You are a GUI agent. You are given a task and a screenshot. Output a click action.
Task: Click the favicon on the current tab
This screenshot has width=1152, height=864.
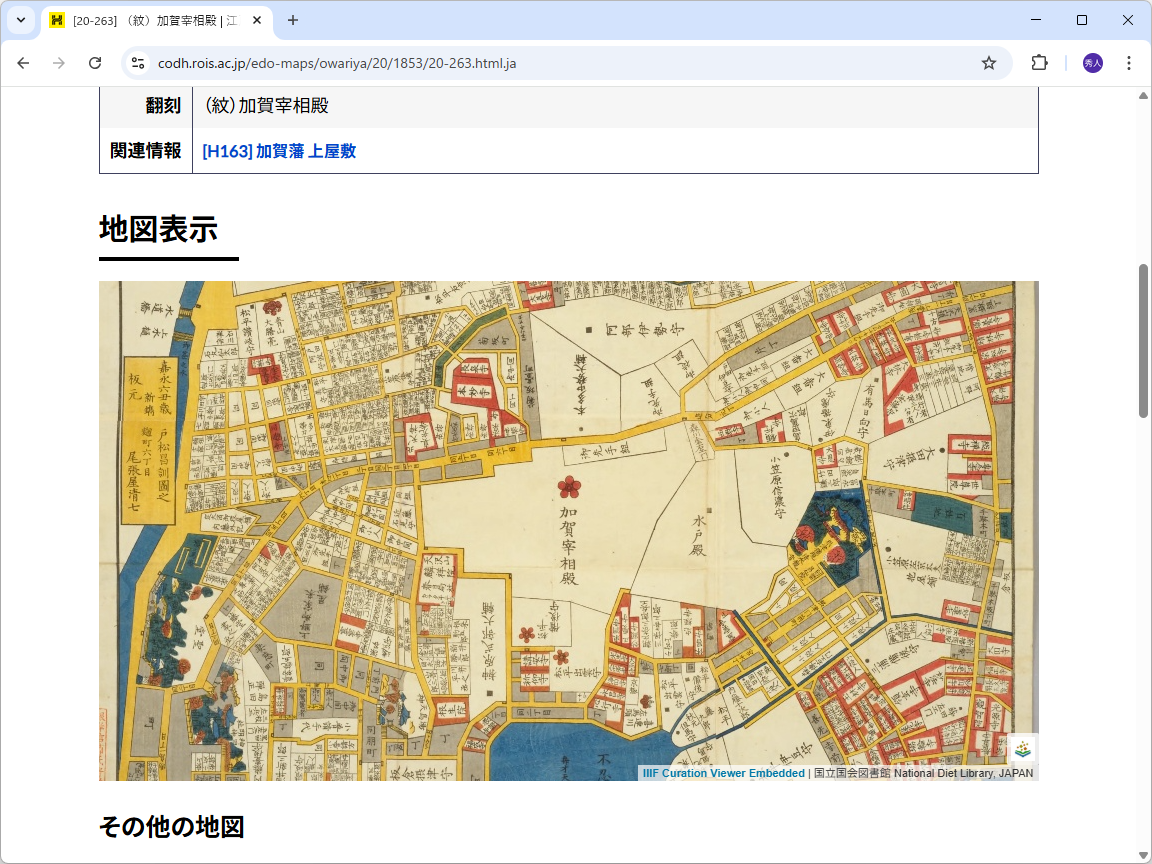click(57, 20)
